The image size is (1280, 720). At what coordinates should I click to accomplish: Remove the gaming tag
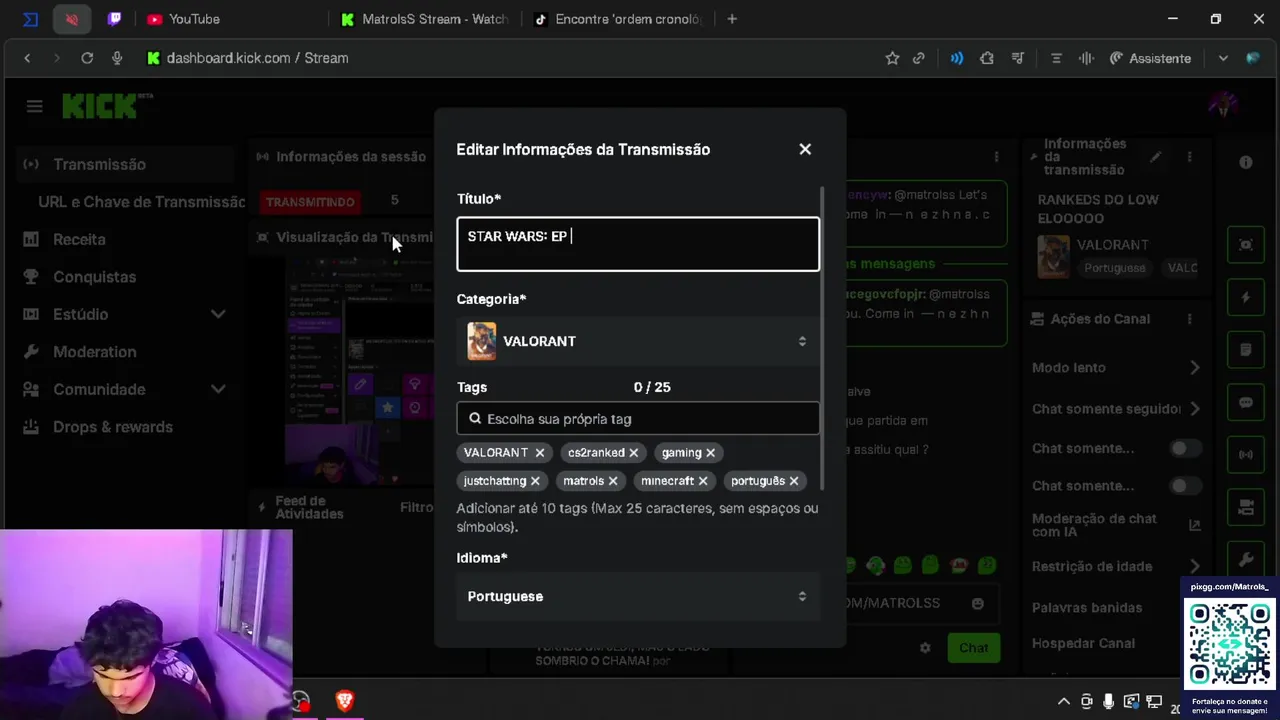point(710,453)
